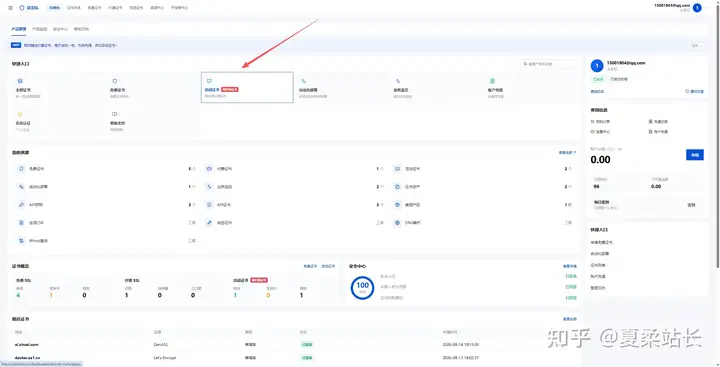The image size is (720, 367).
Task: Click the blue recharge button beside 0.00
Action: 695,155
